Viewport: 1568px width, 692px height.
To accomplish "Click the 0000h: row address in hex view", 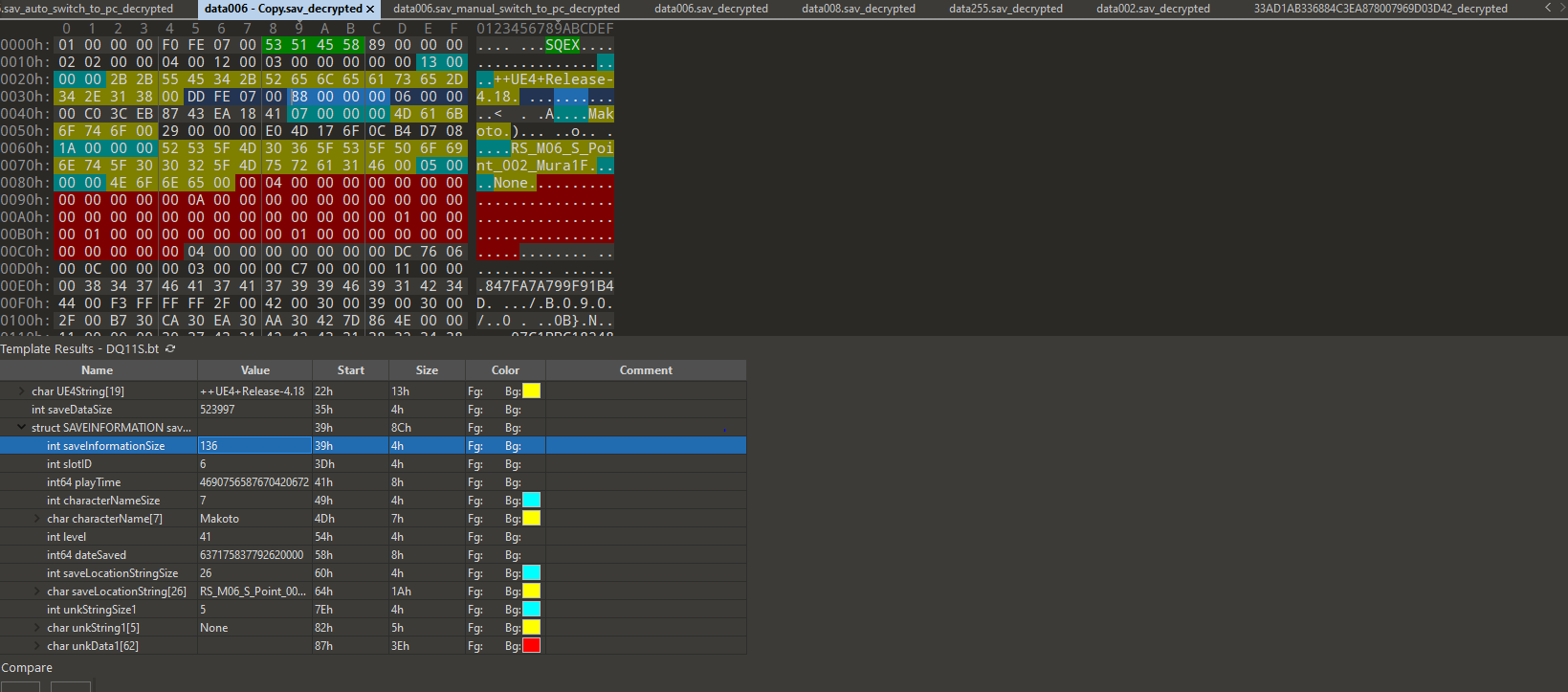I will [25, 45].
